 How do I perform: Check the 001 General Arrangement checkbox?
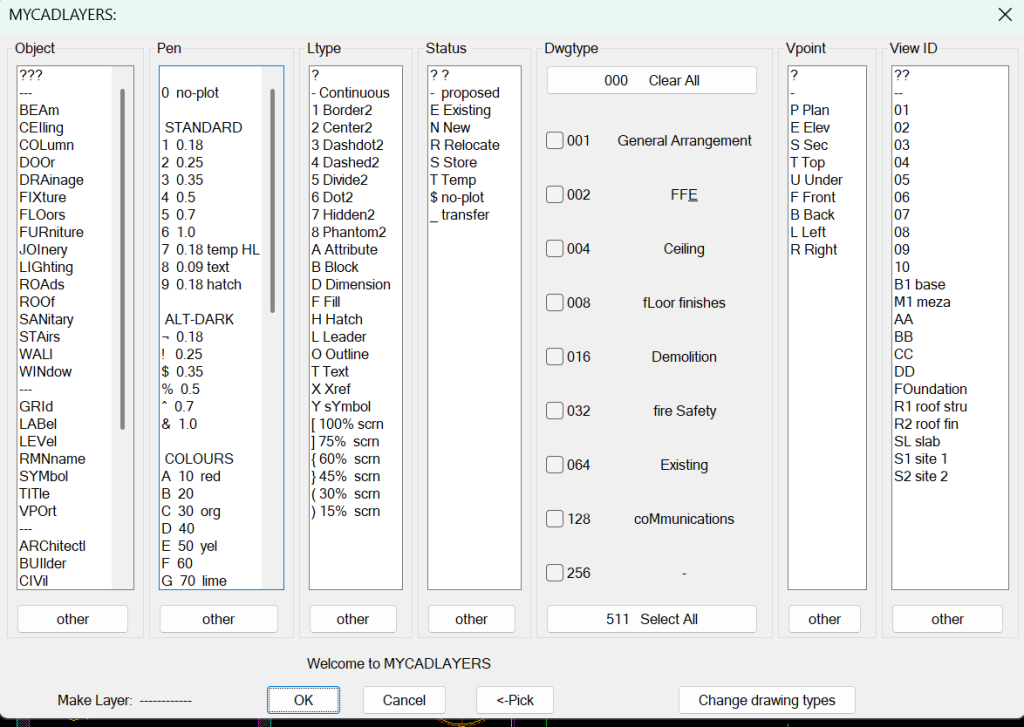coord(554,140)
